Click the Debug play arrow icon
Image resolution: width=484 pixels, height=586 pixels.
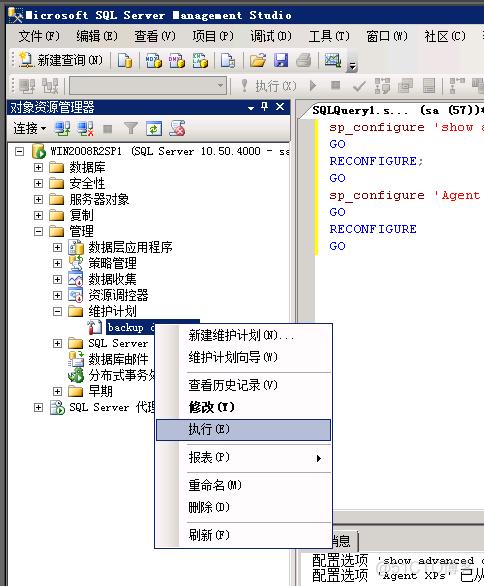(313, 86)
